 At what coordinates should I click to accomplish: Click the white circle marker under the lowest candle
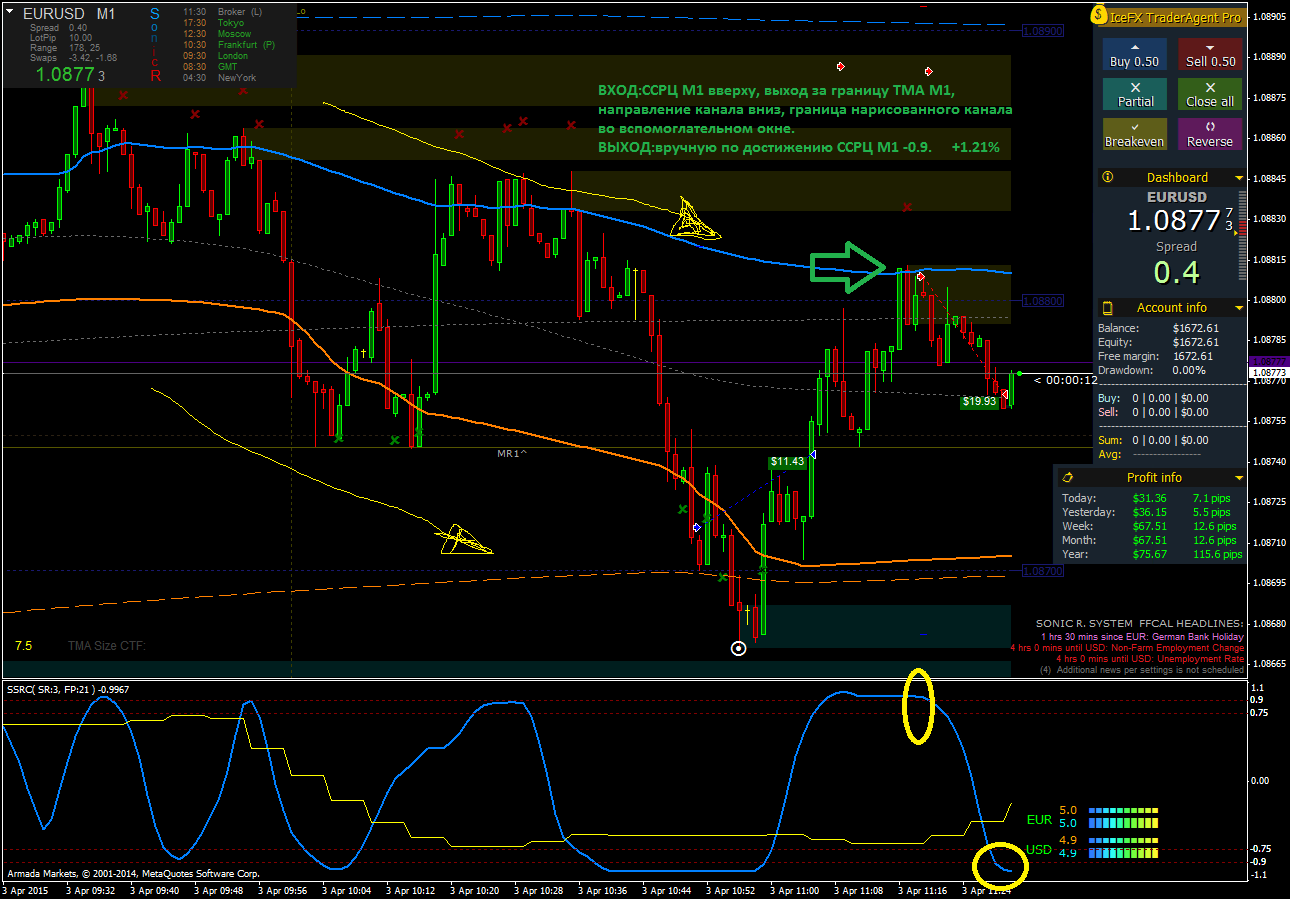click(739, 648)
